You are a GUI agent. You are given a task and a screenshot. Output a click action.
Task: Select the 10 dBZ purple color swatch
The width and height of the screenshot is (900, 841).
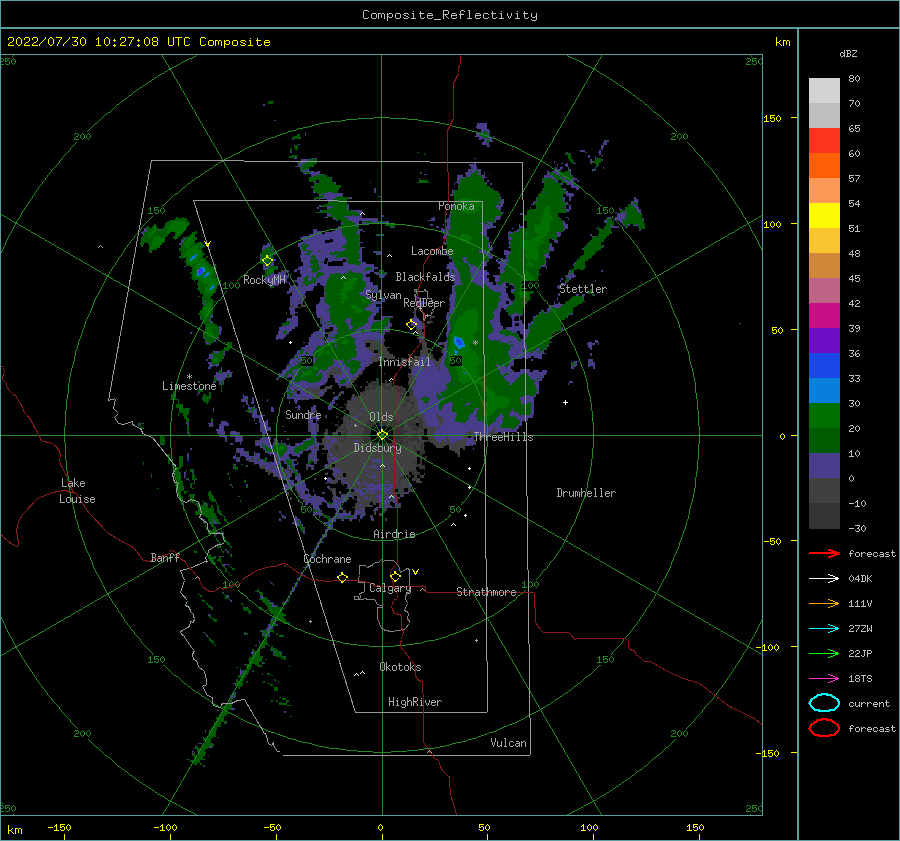click(824, 466)
